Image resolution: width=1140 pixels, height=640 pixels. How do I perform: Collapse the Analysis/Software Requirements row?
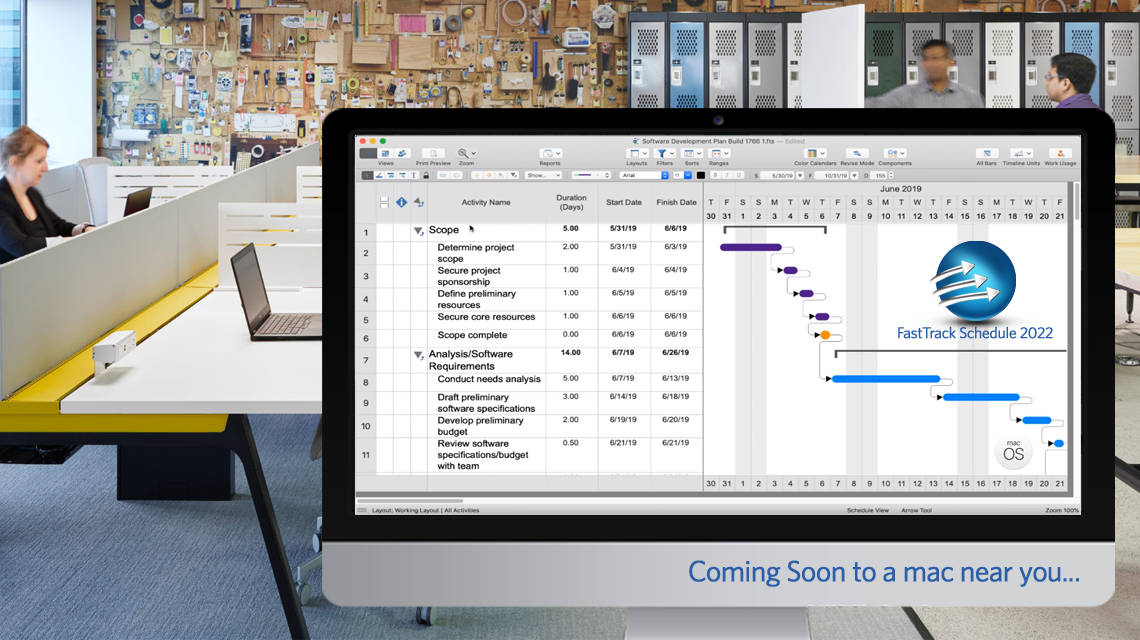(x=420, y=353)
